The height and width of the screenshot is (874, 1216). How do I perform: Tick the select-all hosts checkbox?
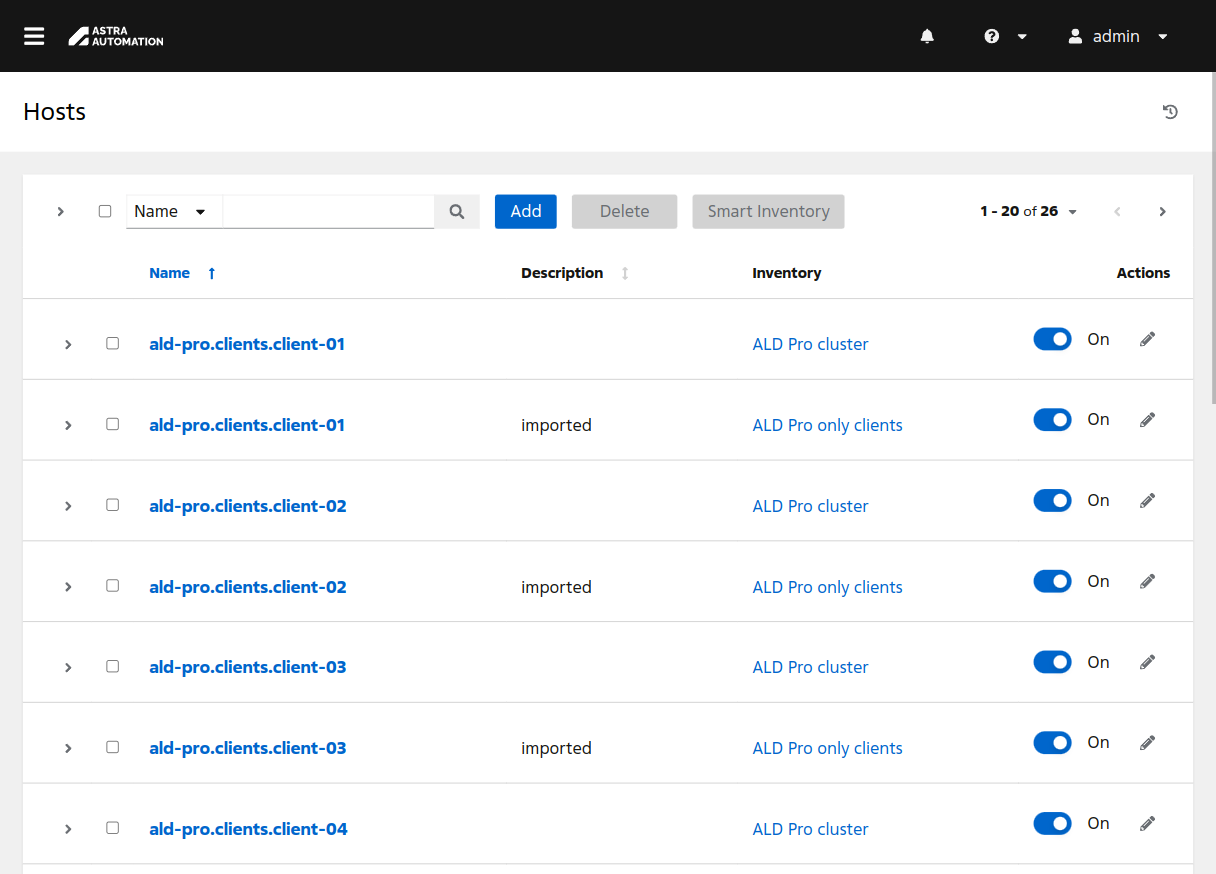(x=105, y=211)
